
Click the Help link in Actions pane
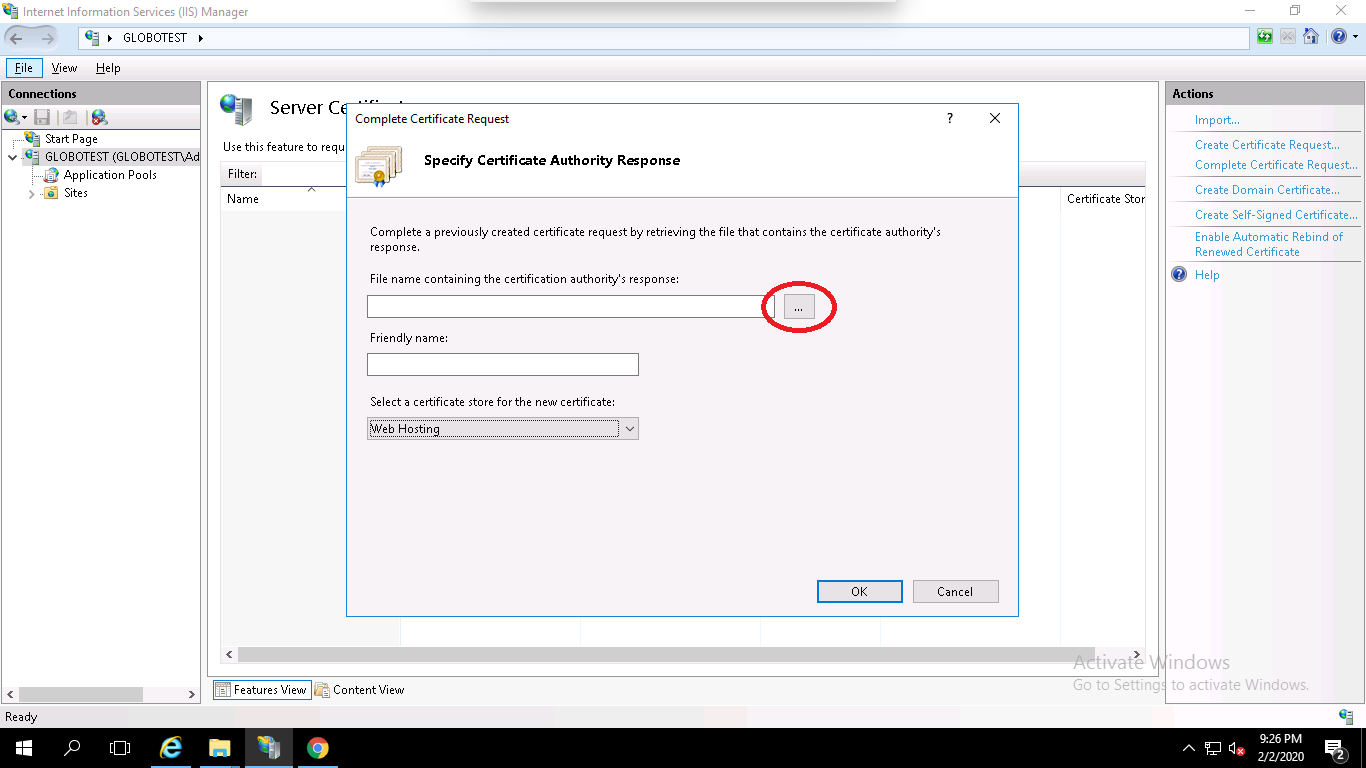(x=1207, y=275)
